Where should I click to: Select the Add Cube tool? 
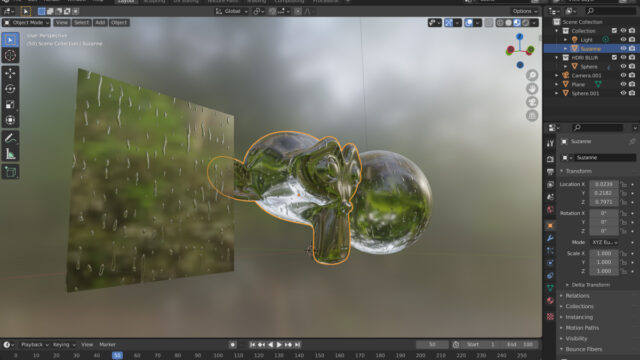(x=10, y=172)
